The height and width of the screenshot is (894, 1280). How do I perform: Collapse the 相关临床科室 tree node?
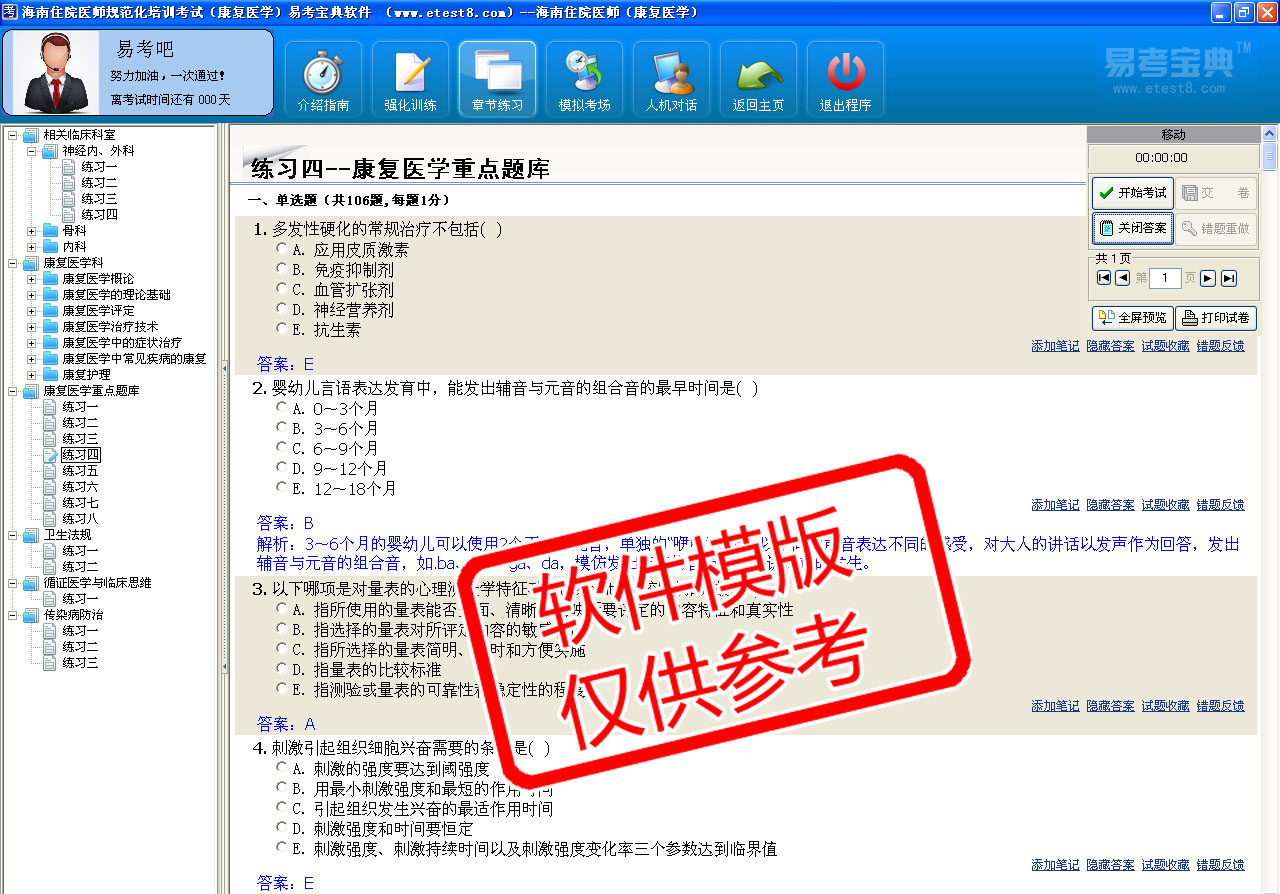point(12,135)
